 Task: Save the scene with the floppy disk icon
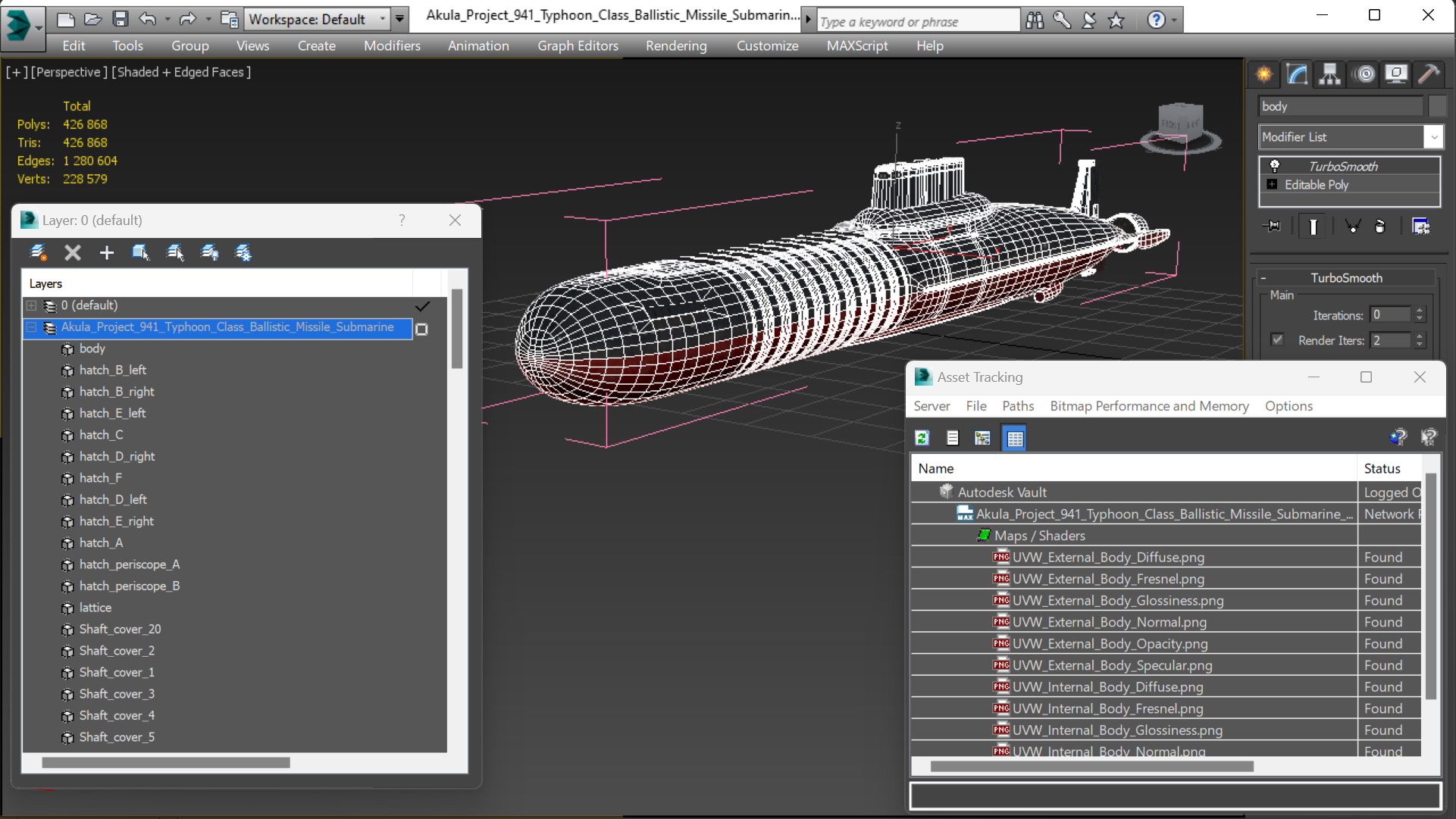[120, 20]
